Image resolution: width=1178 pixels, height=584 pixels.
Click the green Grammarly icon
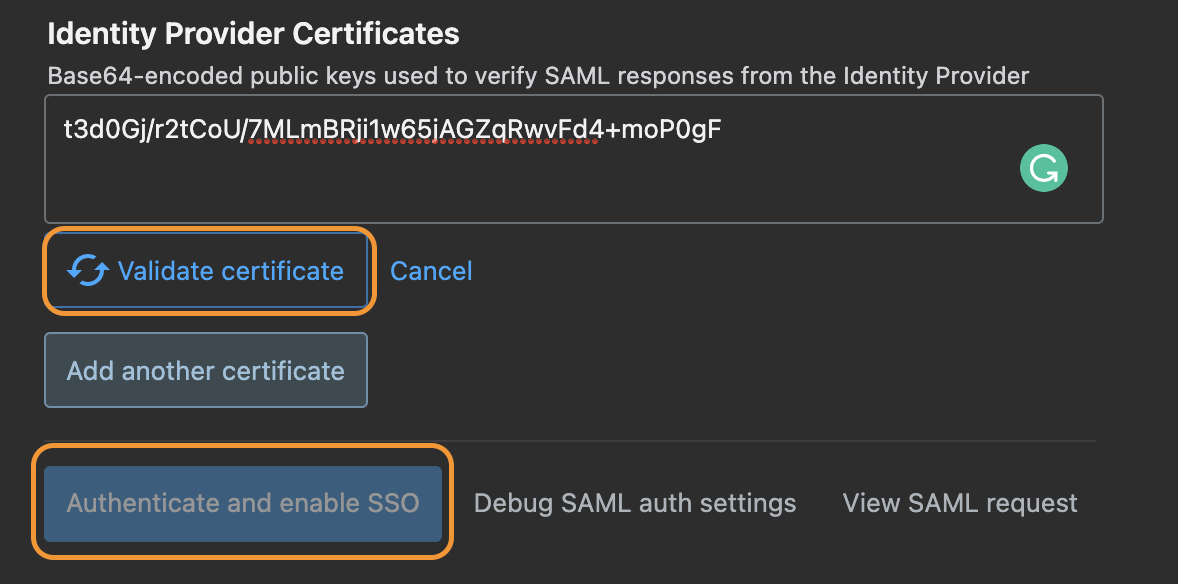1043,169
